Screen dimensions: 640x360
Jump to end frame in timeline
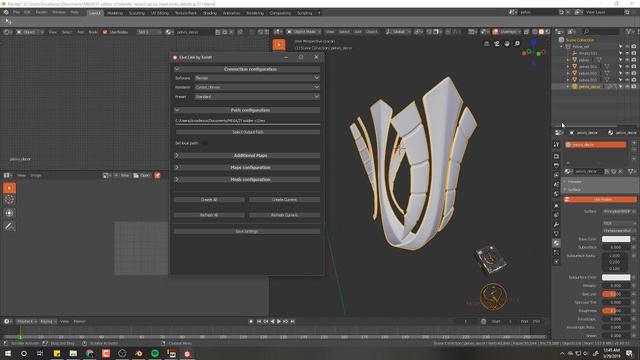tap(293, 322)
